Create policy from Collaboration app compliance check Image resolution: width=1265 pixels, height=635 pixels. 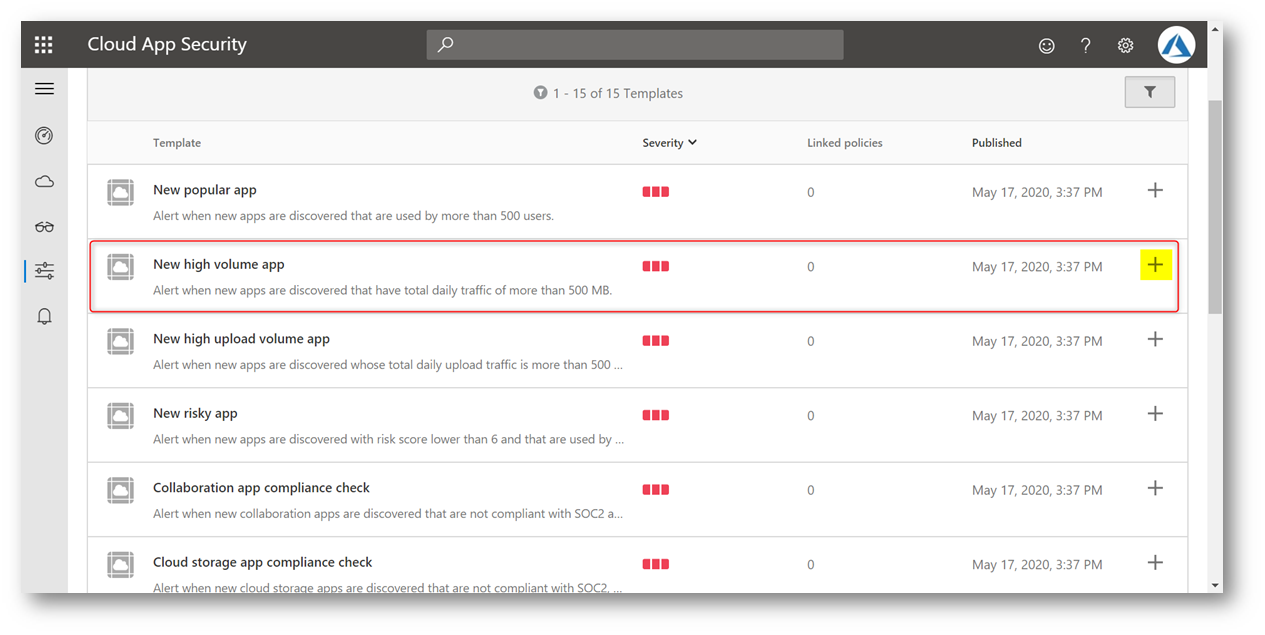point(1155,488)
